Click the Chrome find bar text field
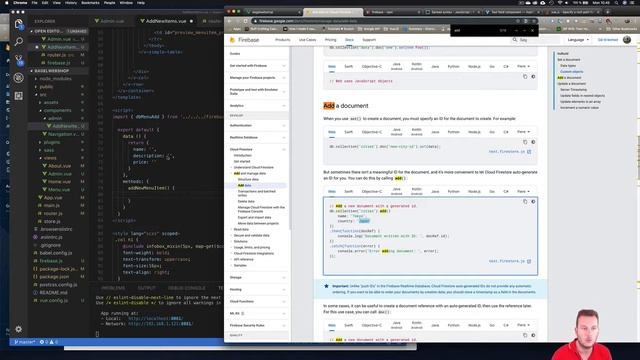Image resolution: width=640 pixels, height=360 pixels. pos(473,30)
